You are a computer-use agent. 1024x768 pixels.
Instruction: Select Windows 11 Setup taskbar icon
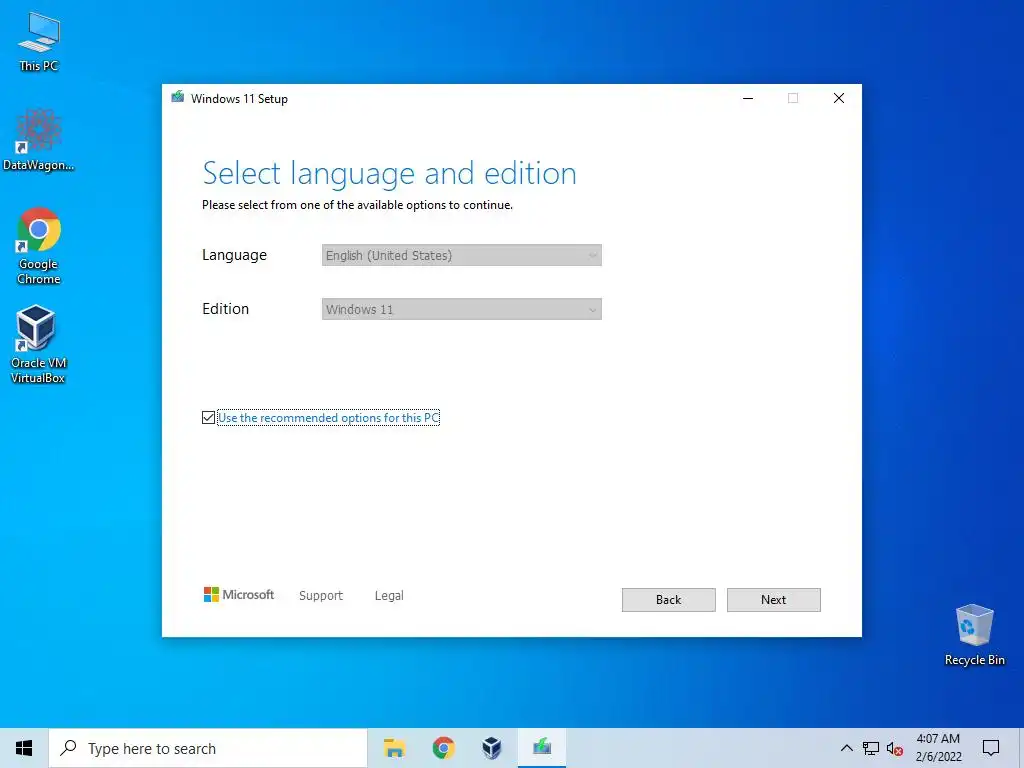point(541,748)
